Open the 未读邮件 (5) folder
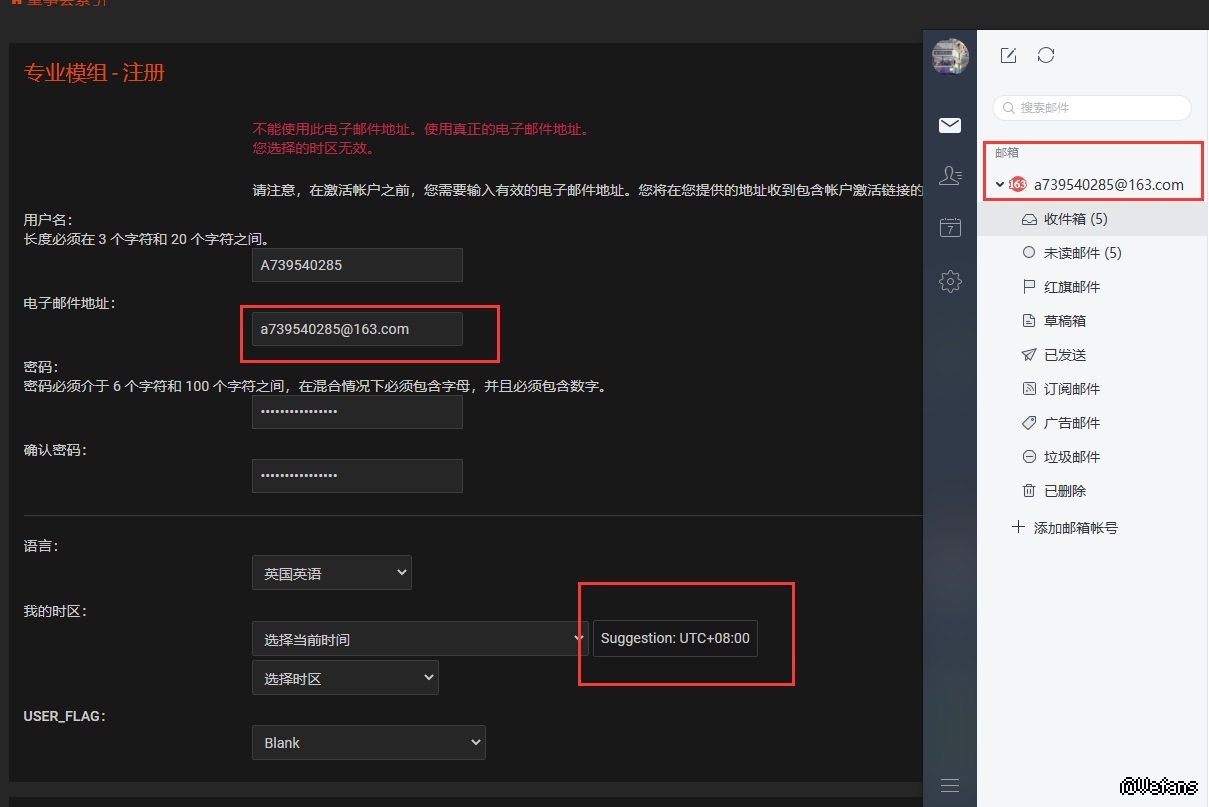 pyautogui.click(x=1082, y=253)
